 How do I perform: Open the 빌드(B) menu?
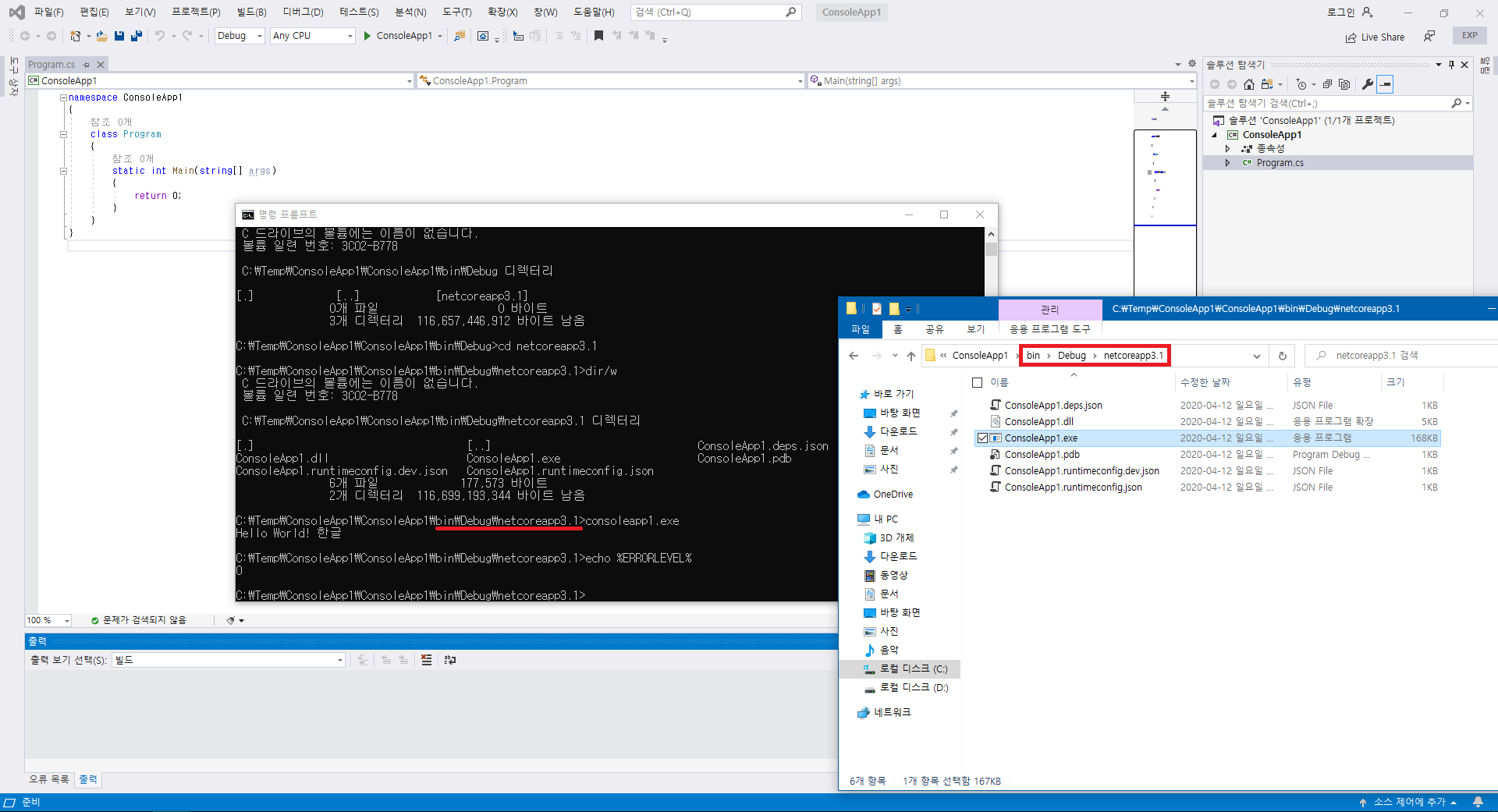point(251,12)
